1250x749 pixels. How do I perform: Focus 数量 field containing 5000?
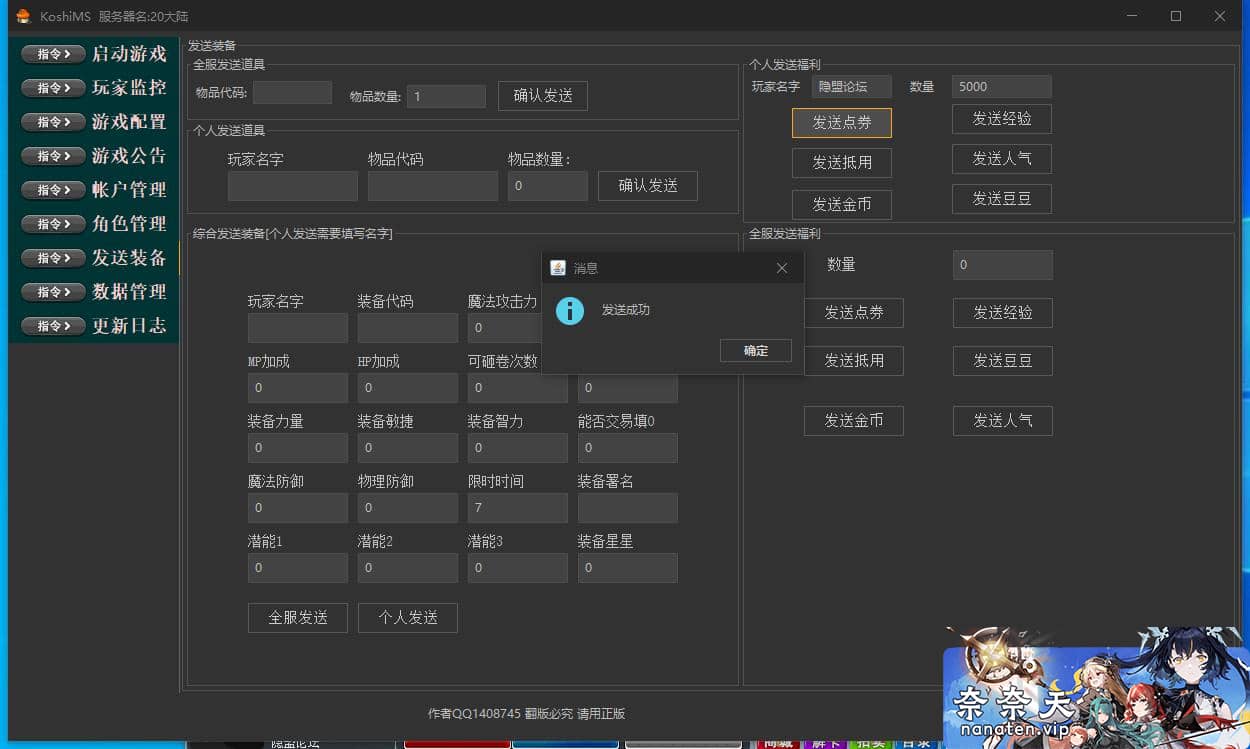coord(1002,87)
